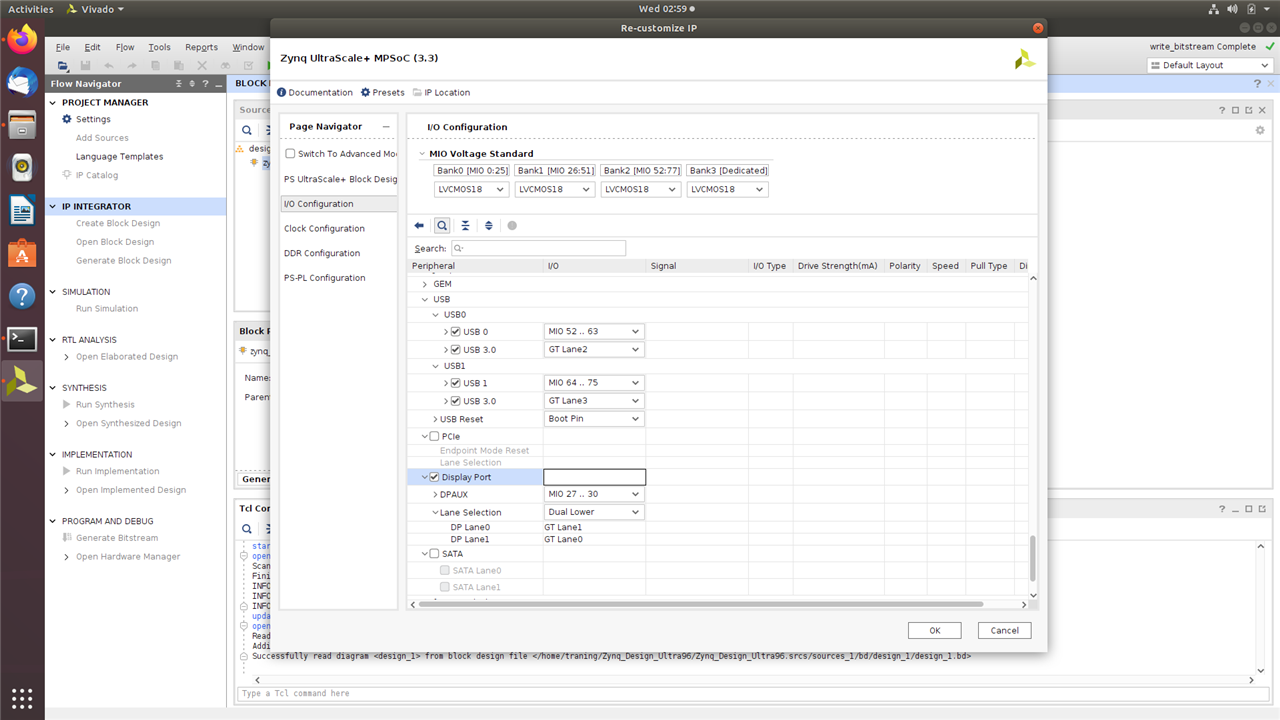The width and height of the screenshot is (1280, 720).
Task: Open Bank1 LVCMOS18 voltage dropdown
Action: point(555,189)
